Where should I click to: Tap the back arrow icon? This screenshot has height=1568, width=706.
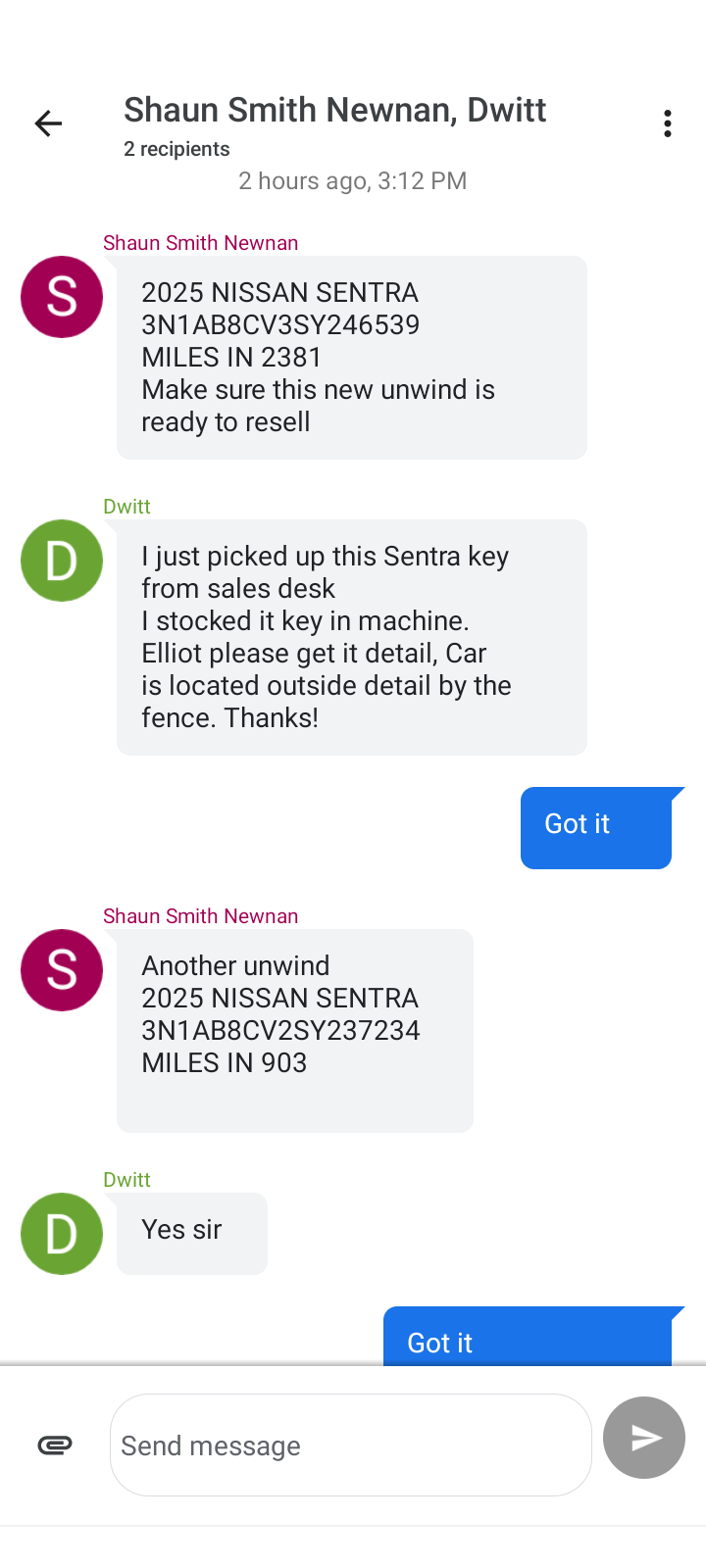point(48,123)
